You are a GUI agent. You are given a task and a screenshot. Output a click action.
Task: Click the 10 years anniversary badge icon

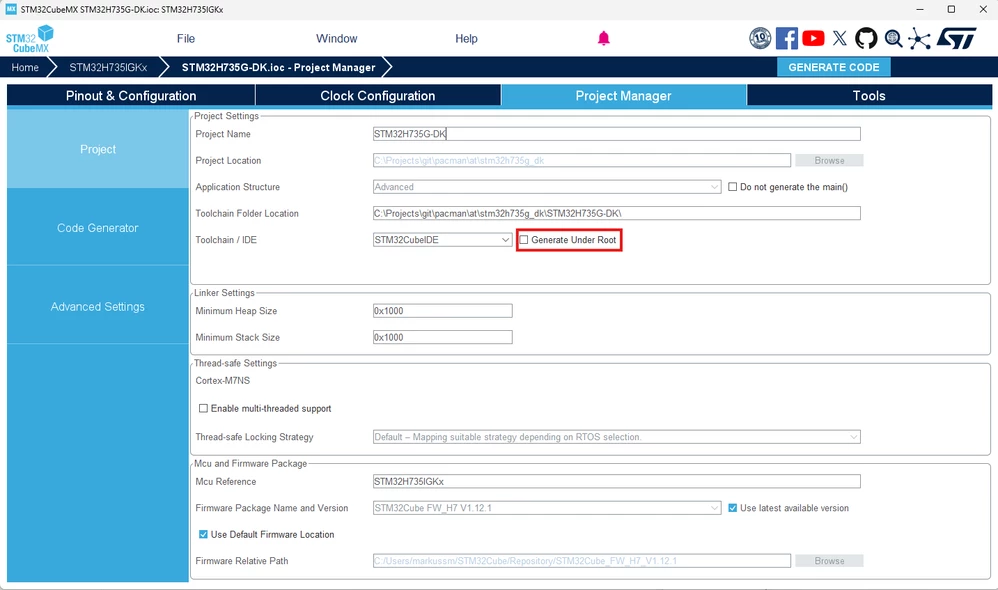[x=760, y=38]
